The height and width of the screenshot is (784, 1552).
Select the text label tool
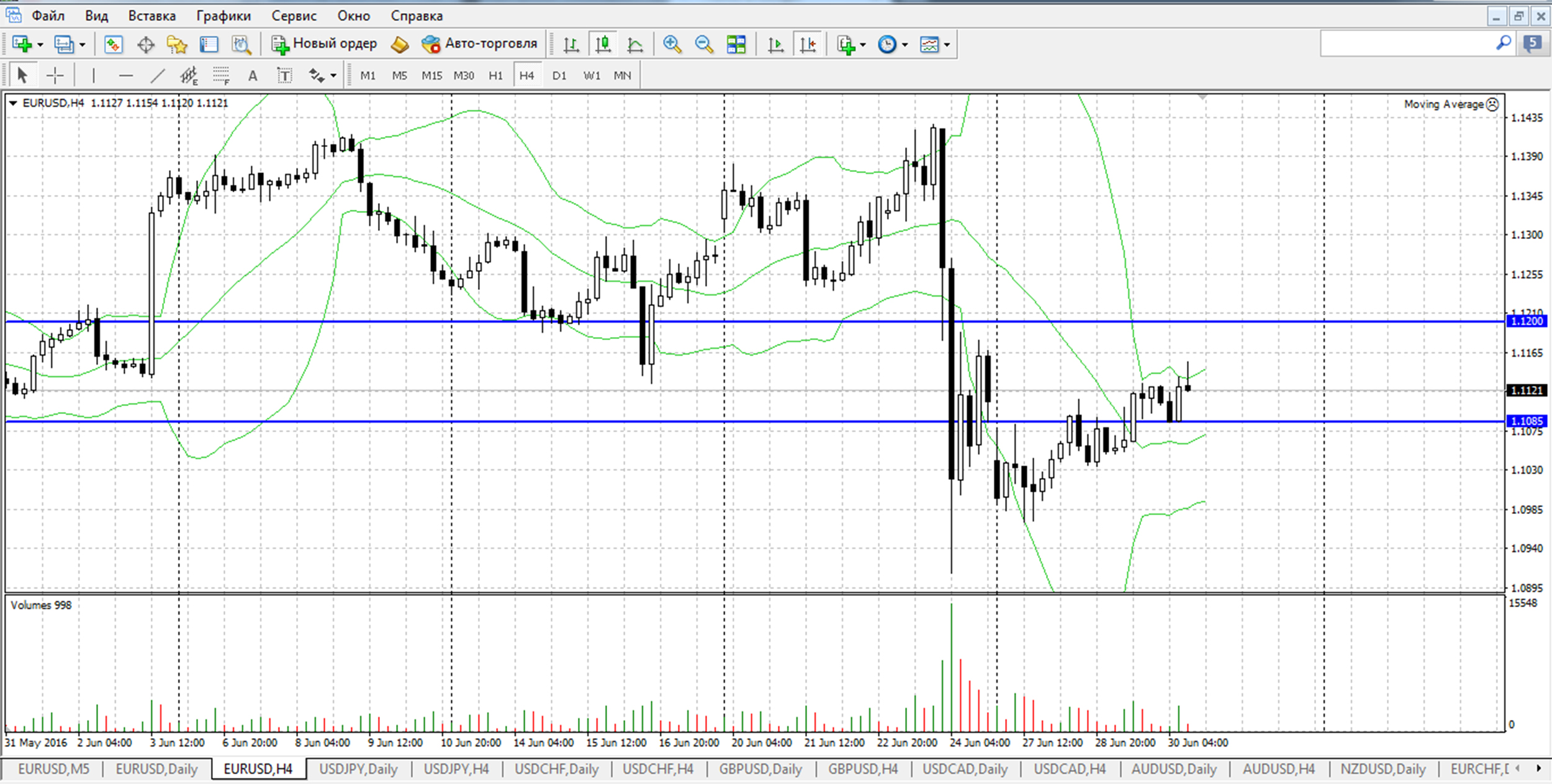[x=284, y=76]
